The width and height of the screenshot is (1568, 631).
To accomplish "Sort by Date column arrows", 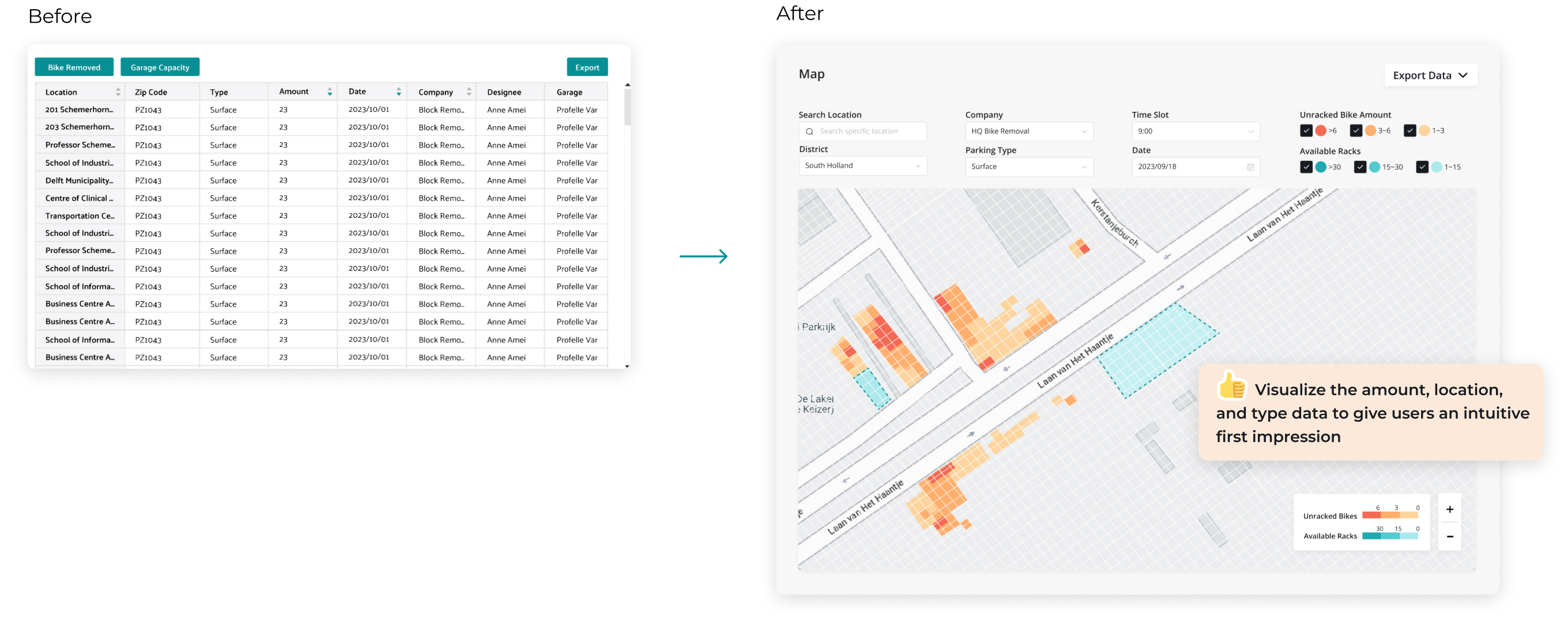I will pos(399,92).
